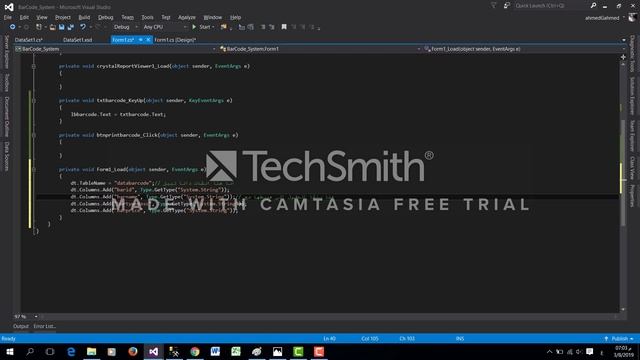
Task: Open the Edit menu
Action: [24, 17]
